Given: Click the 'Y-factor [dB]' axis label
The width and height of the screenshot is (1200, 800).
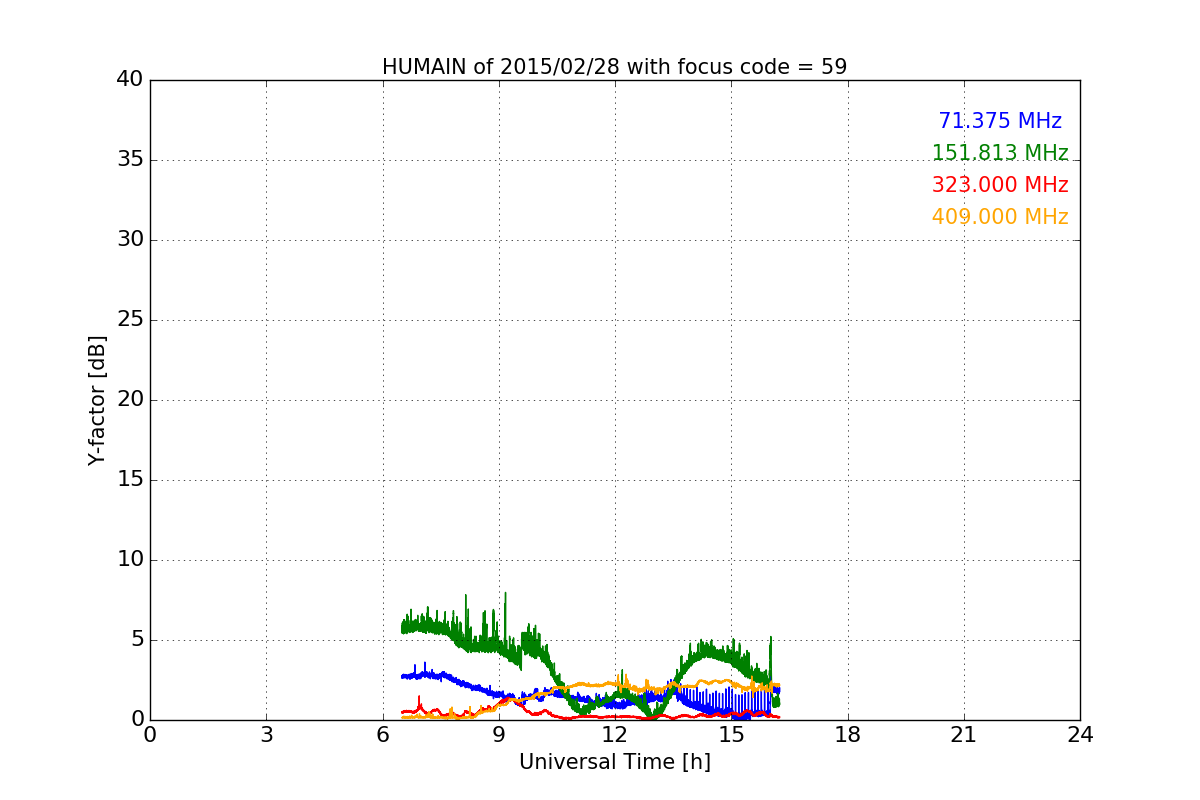Looking at the screenshot, I should [x=97, y=400].
